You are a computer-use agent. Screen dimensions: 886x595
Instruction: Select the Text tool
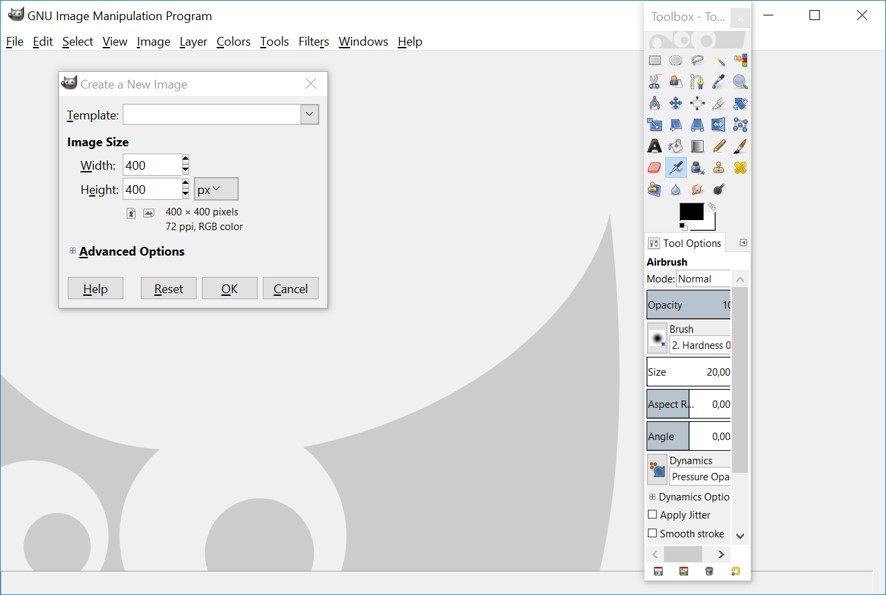654,146
